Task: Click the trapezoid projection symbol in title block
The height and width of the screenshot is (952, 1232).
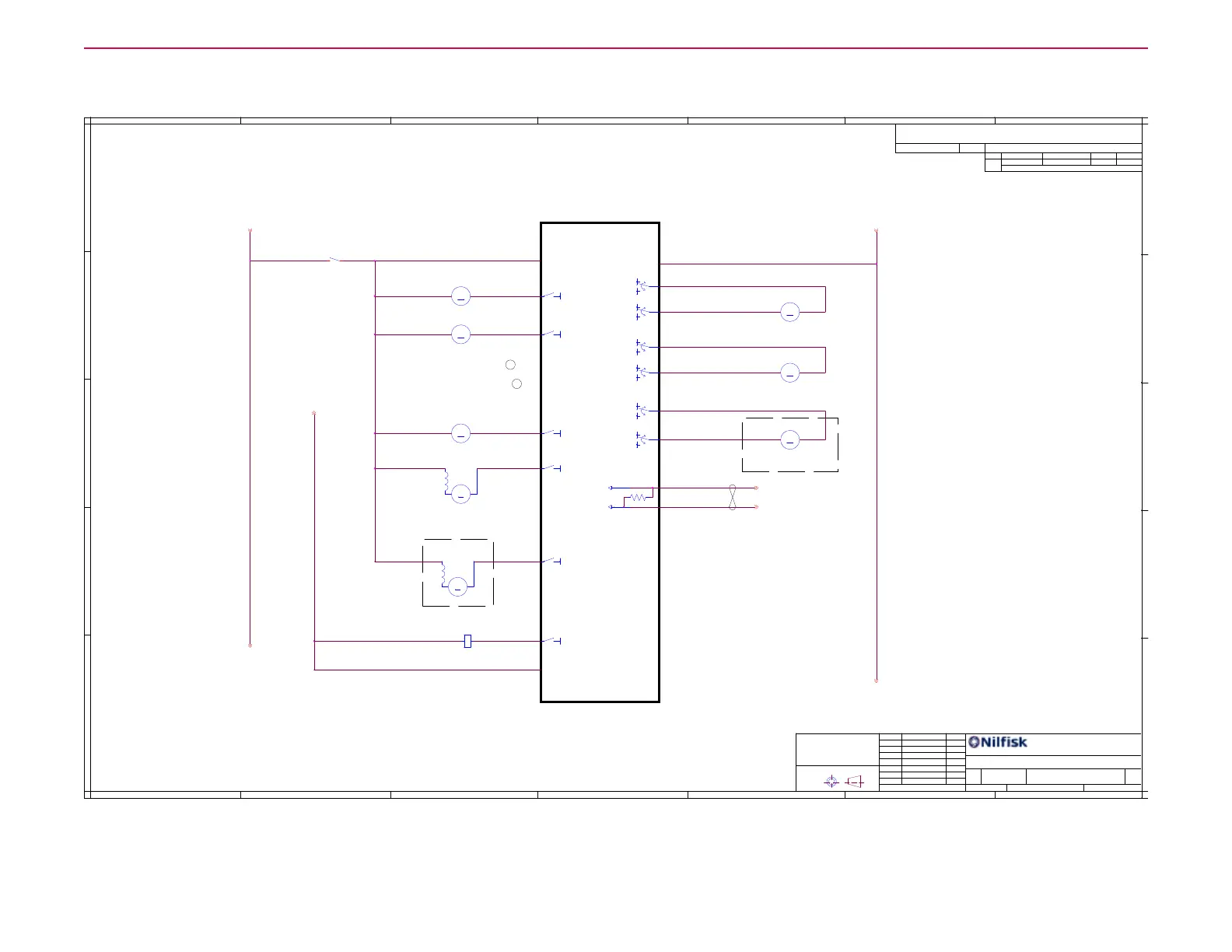Action: [855, 781]
